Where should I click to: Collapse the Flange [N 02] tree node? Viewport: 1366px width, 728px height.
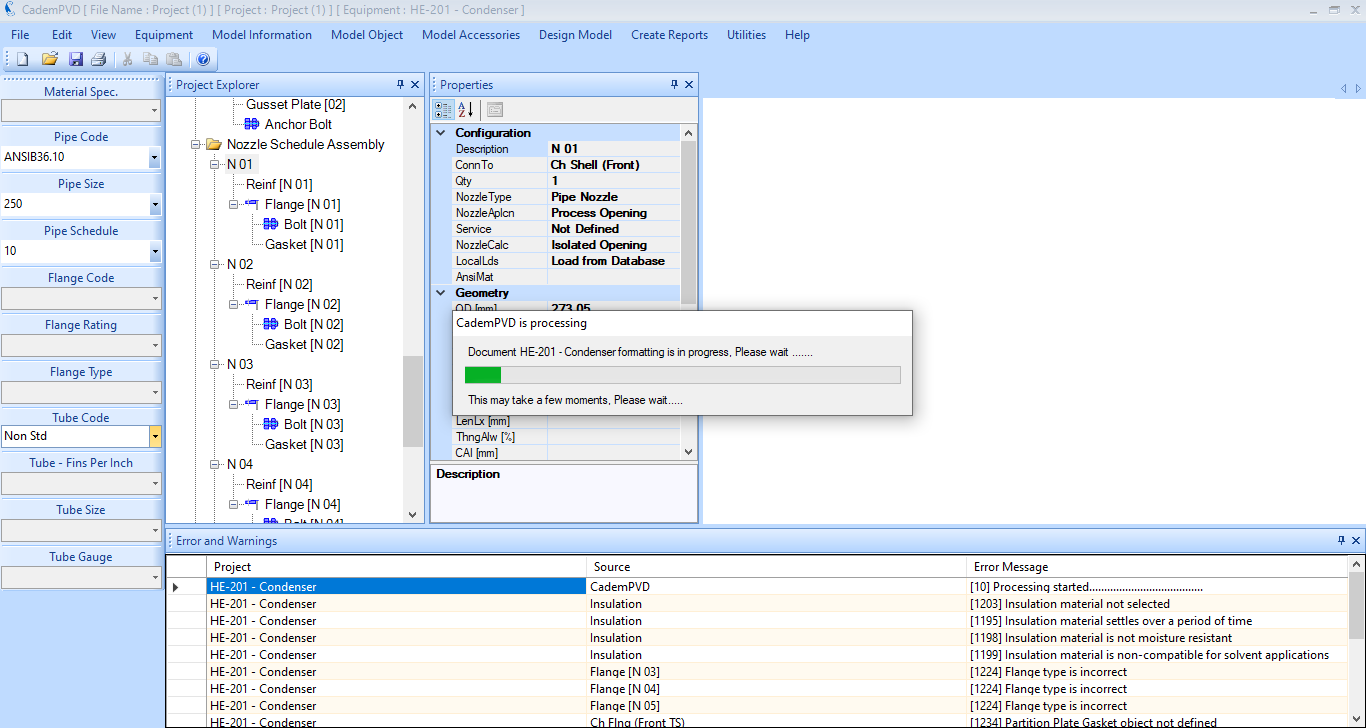tap(233, 304)
